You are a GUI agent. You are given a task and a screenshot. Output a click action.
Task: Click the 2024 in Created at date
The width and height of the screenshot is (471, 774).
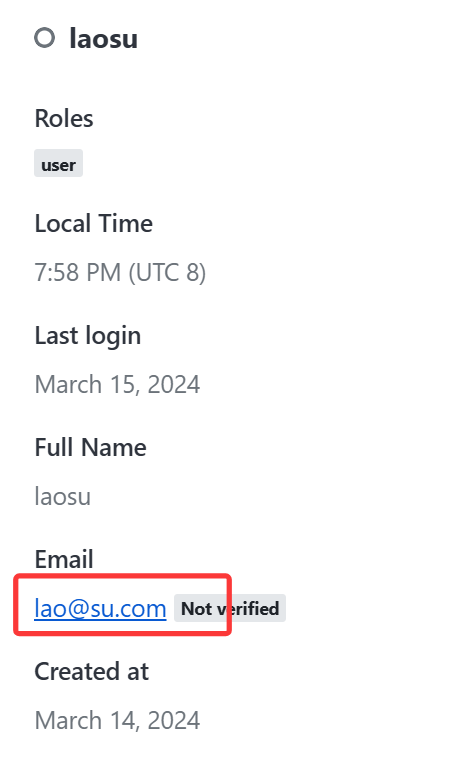174,720
